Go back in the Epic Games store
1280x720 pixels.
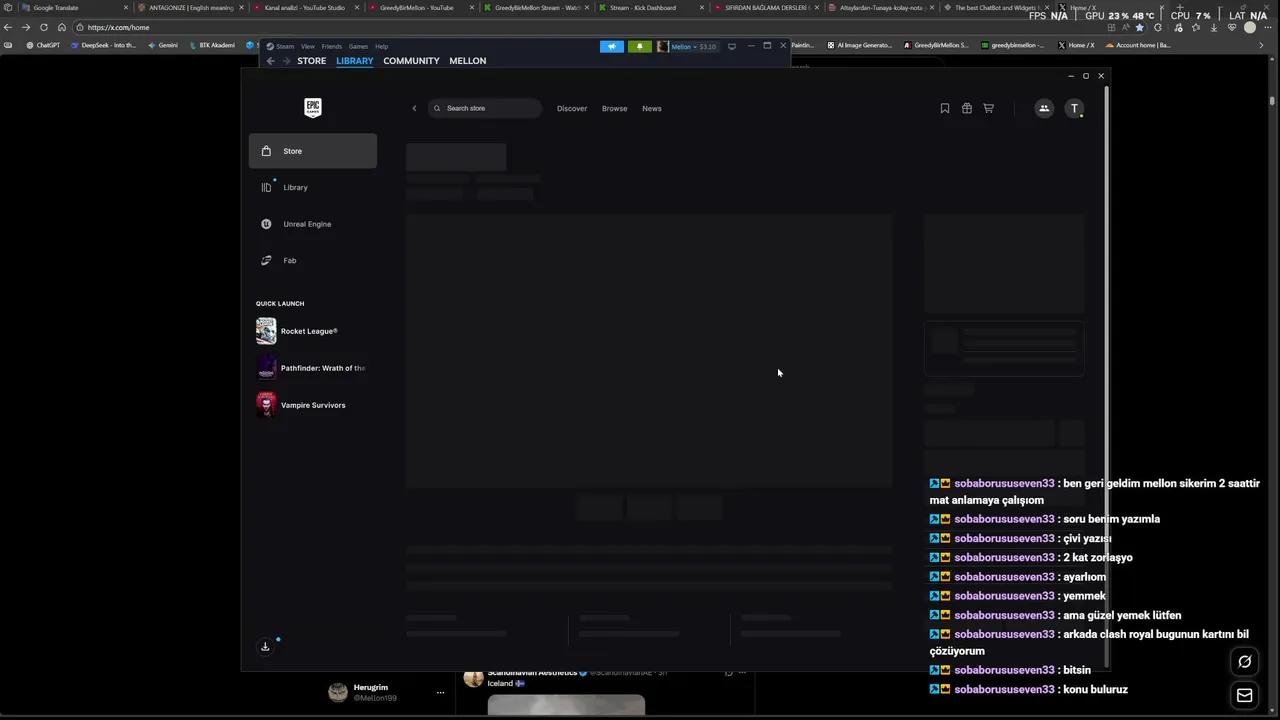[x=414, y=108]
